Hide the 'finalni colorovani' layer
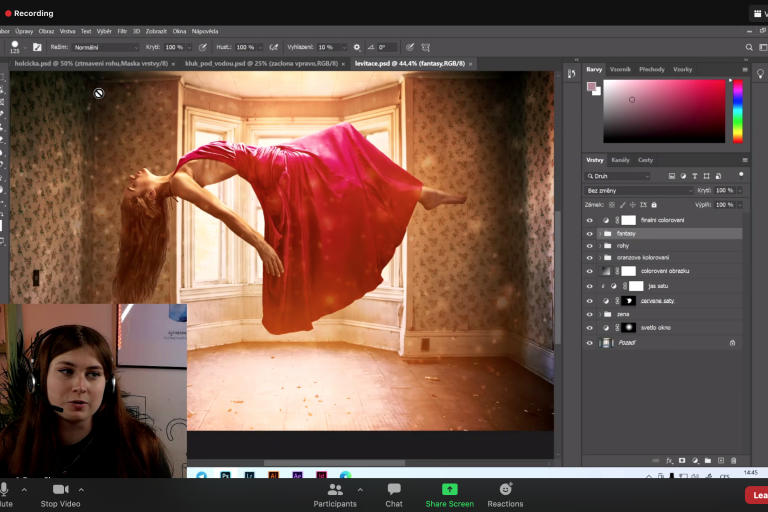Viewport: 768px width, 512px height. point(589,220)
